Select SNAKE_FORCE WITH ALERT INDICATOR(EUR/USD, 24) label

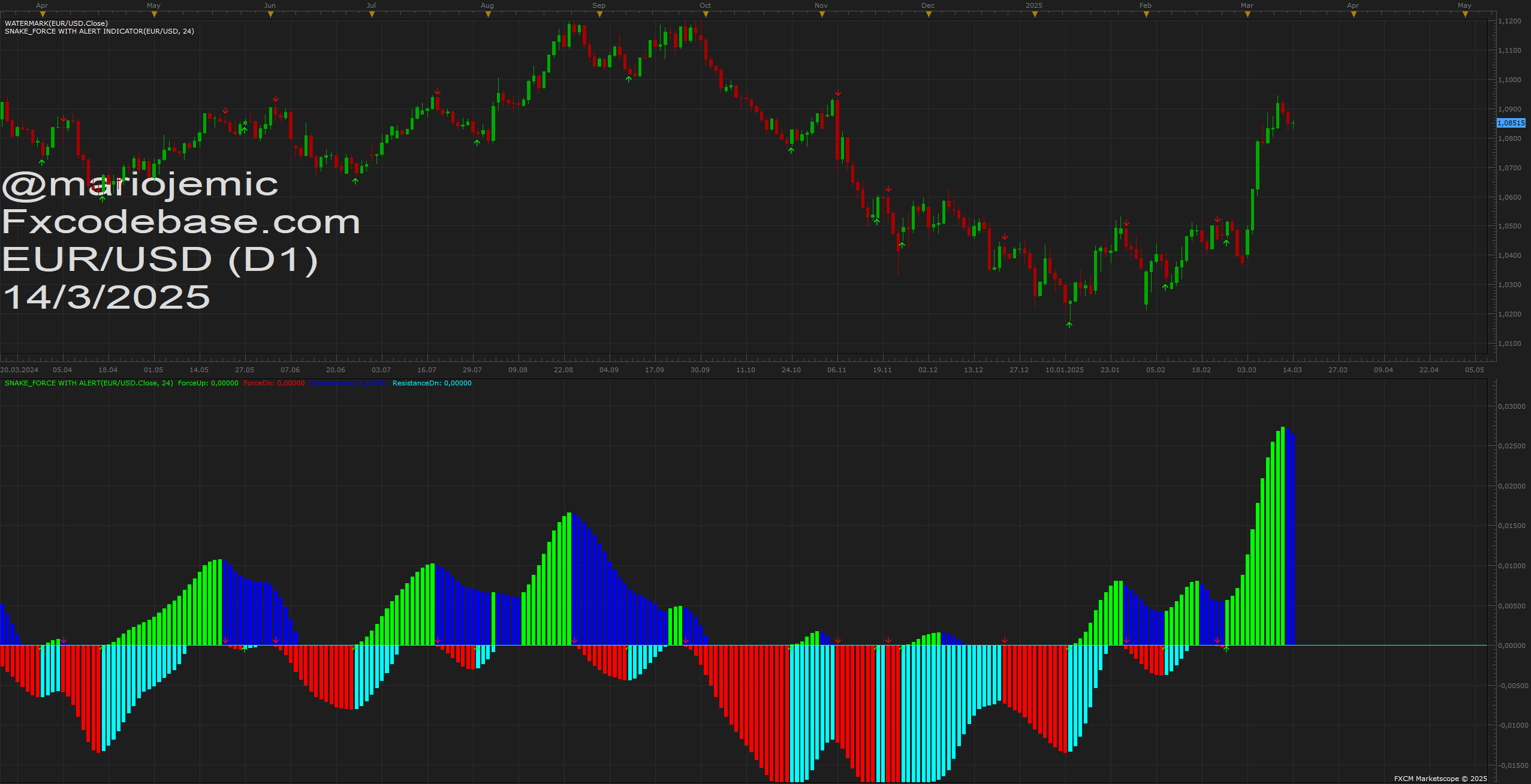[100, 31]
